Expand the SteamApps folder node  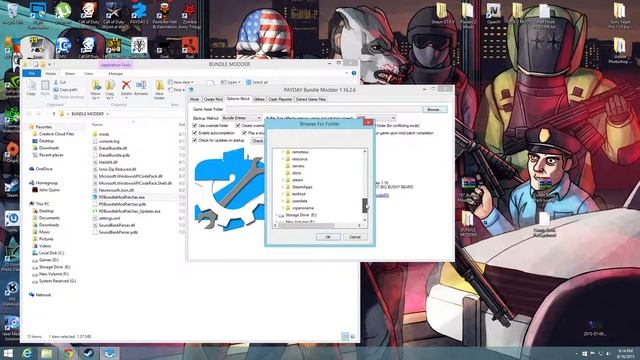[282, 187]
